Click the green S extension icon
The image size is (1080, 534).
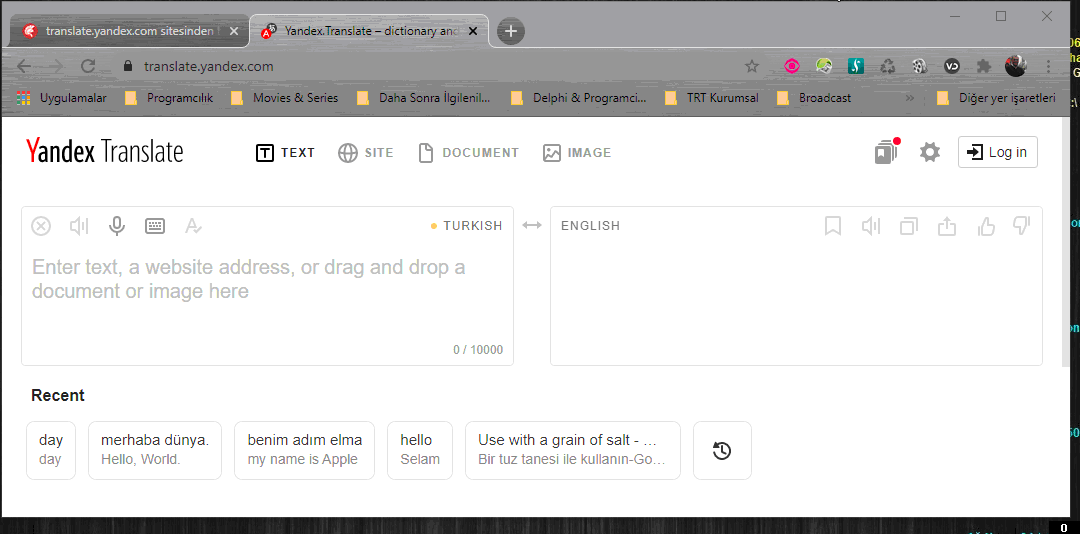(855, 66)
